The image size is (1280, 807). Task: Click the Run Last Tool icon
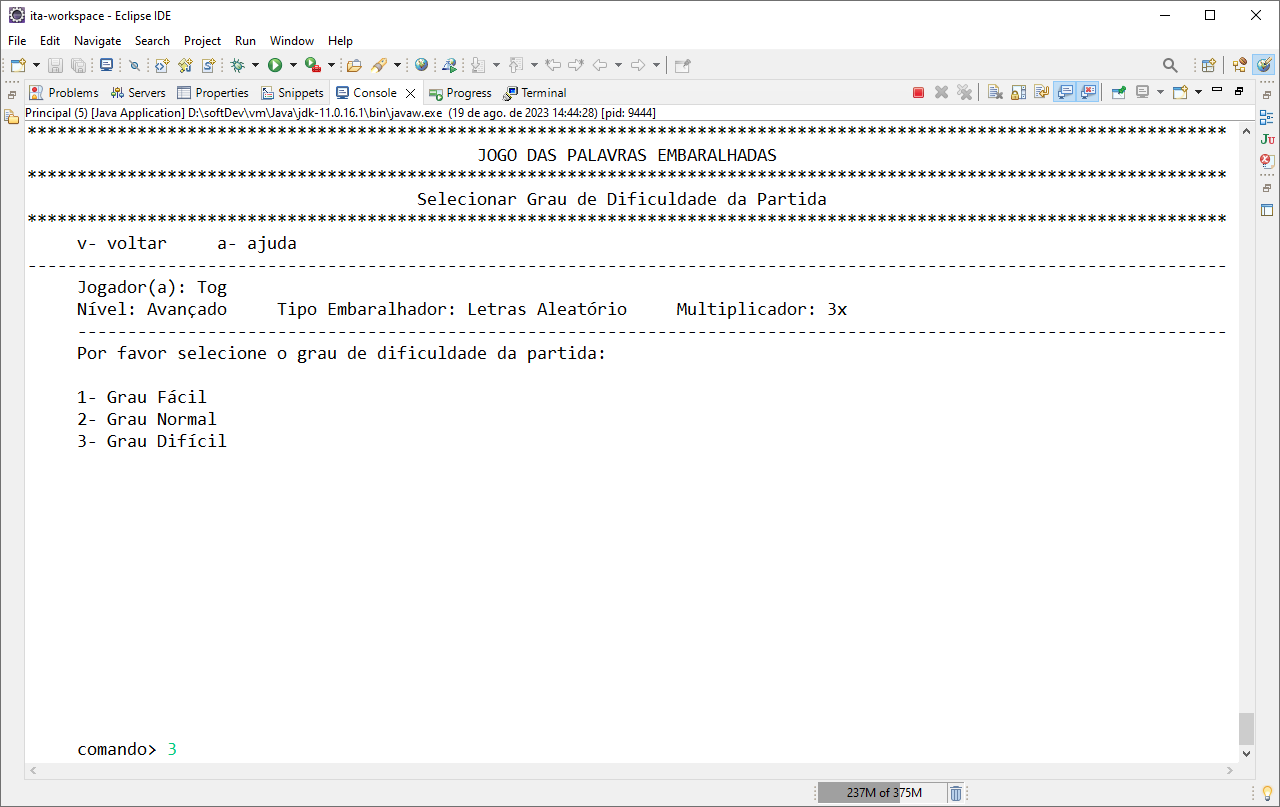click(312, 65)
